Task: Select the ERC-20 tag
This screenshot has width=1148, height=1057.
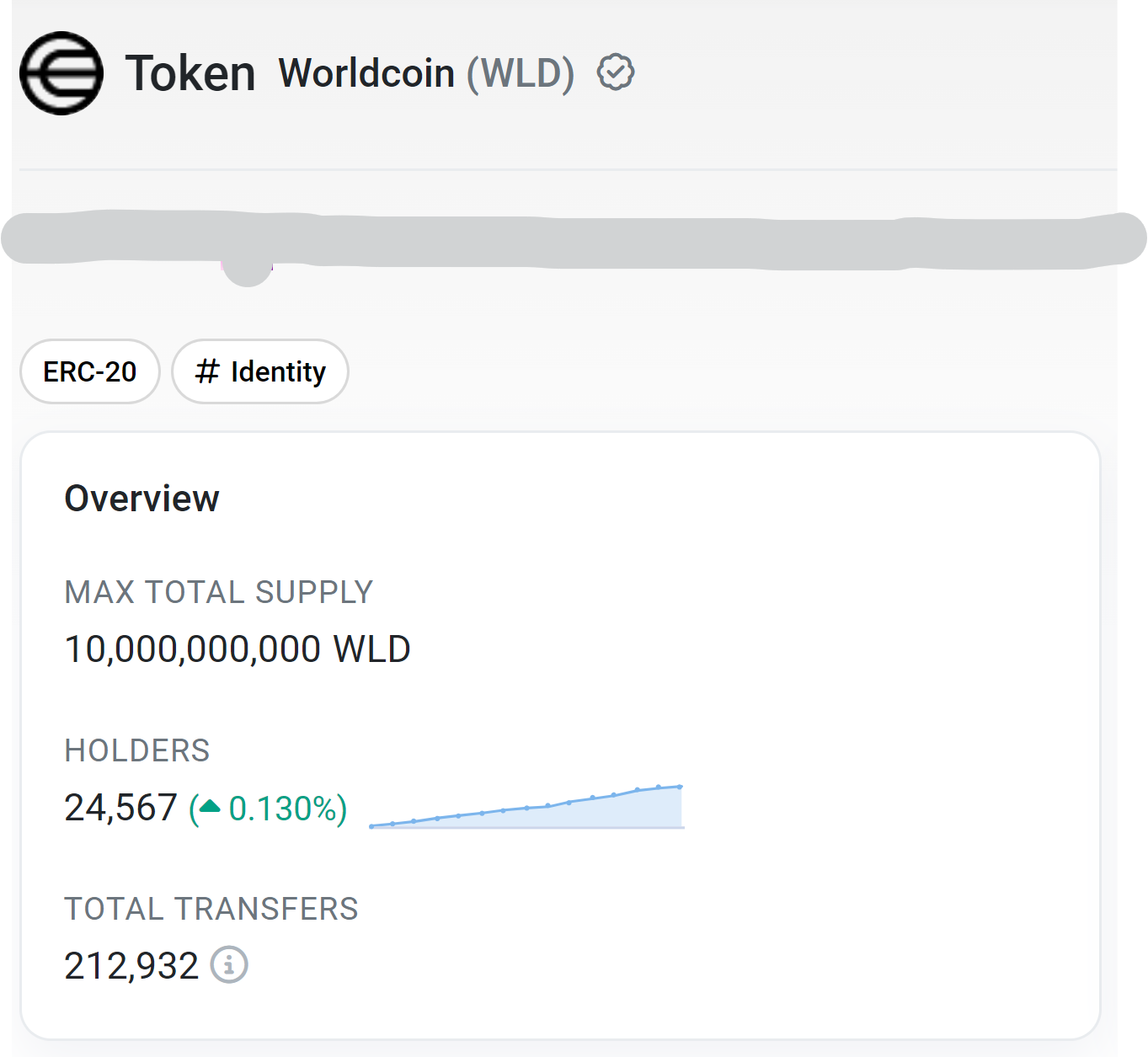Action: pos(90,371)
